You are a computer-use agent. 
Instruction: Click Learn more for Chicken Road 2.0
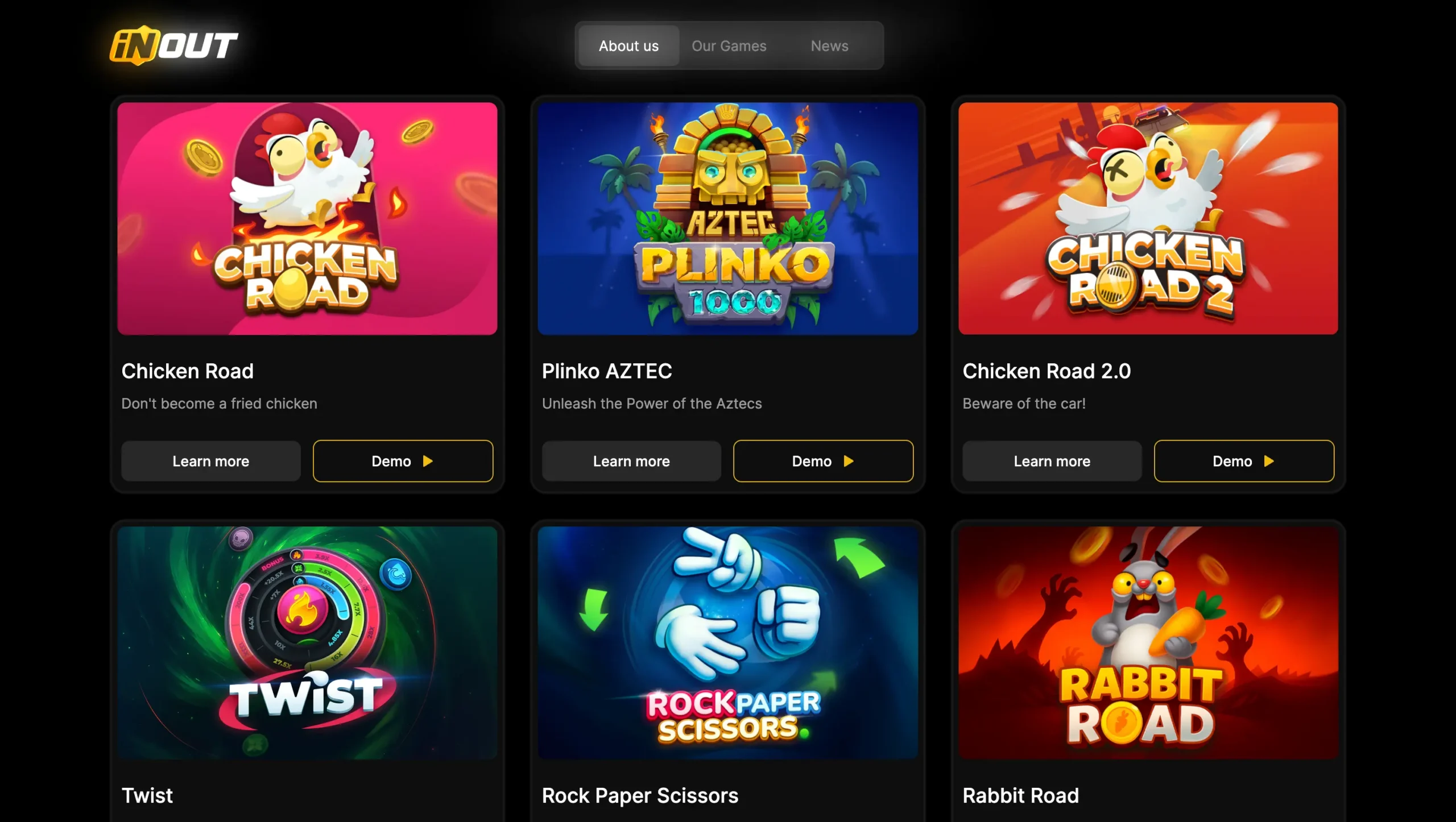coord(1052,461)
